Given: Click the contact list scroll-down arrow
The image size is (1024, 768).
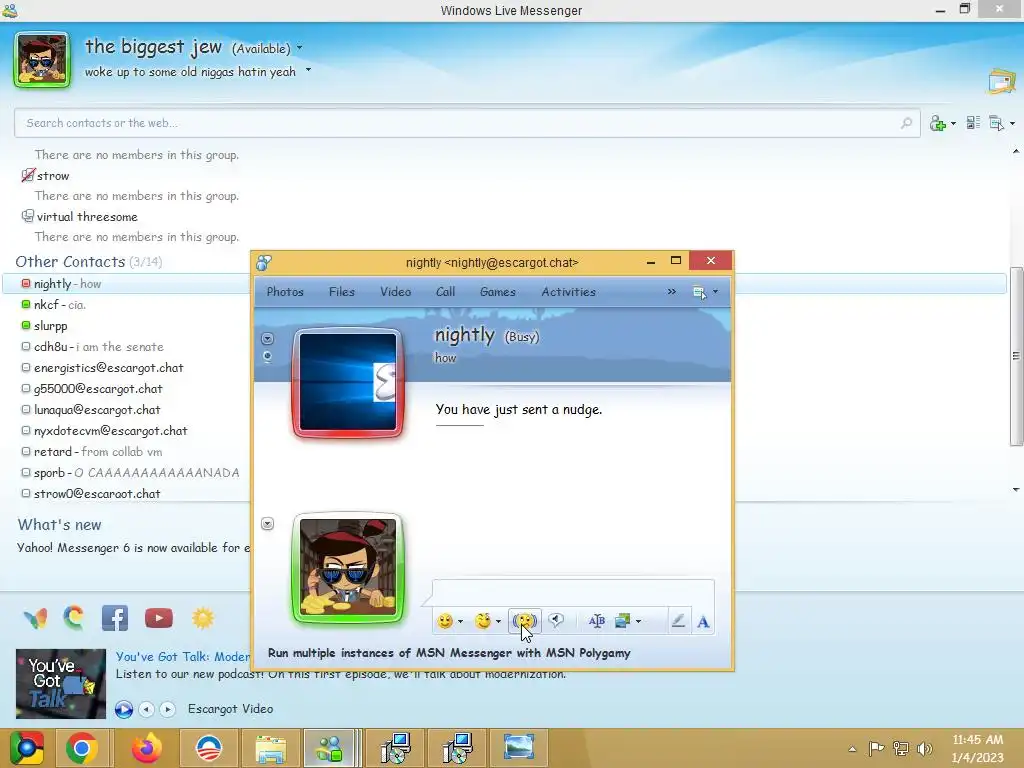Looking at the screenshot, I should click(1016, 489).
